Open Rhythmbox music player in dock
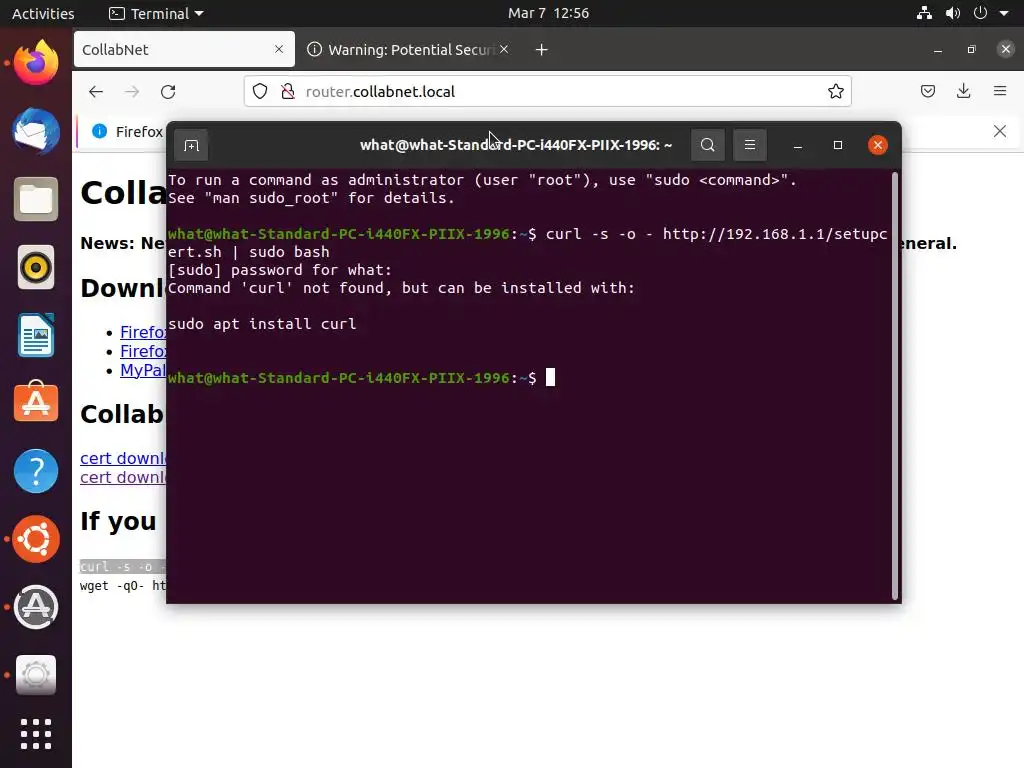The image size is (1024, 768). point(36,267)
